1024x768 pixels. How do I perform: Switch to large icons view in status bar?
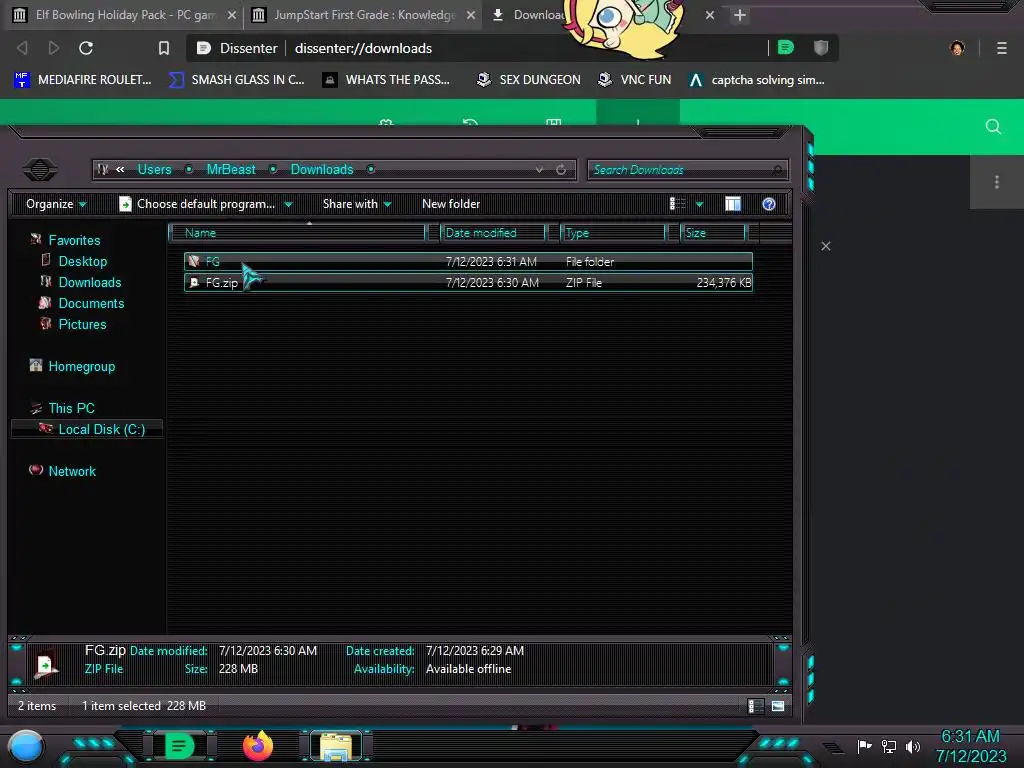tap(778, 706)
